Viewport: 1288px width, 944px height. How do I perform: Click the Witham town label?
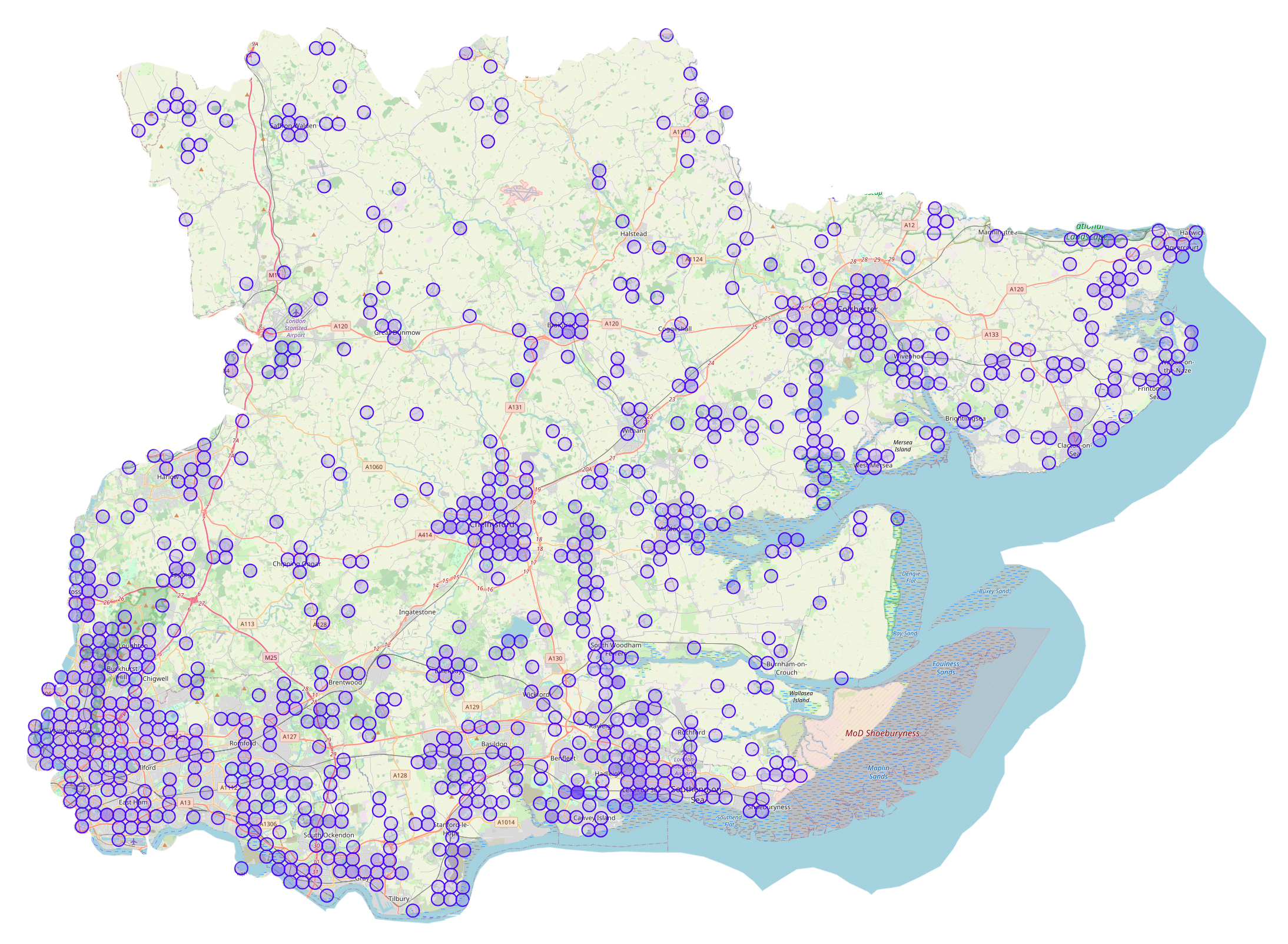click(633, 431)
